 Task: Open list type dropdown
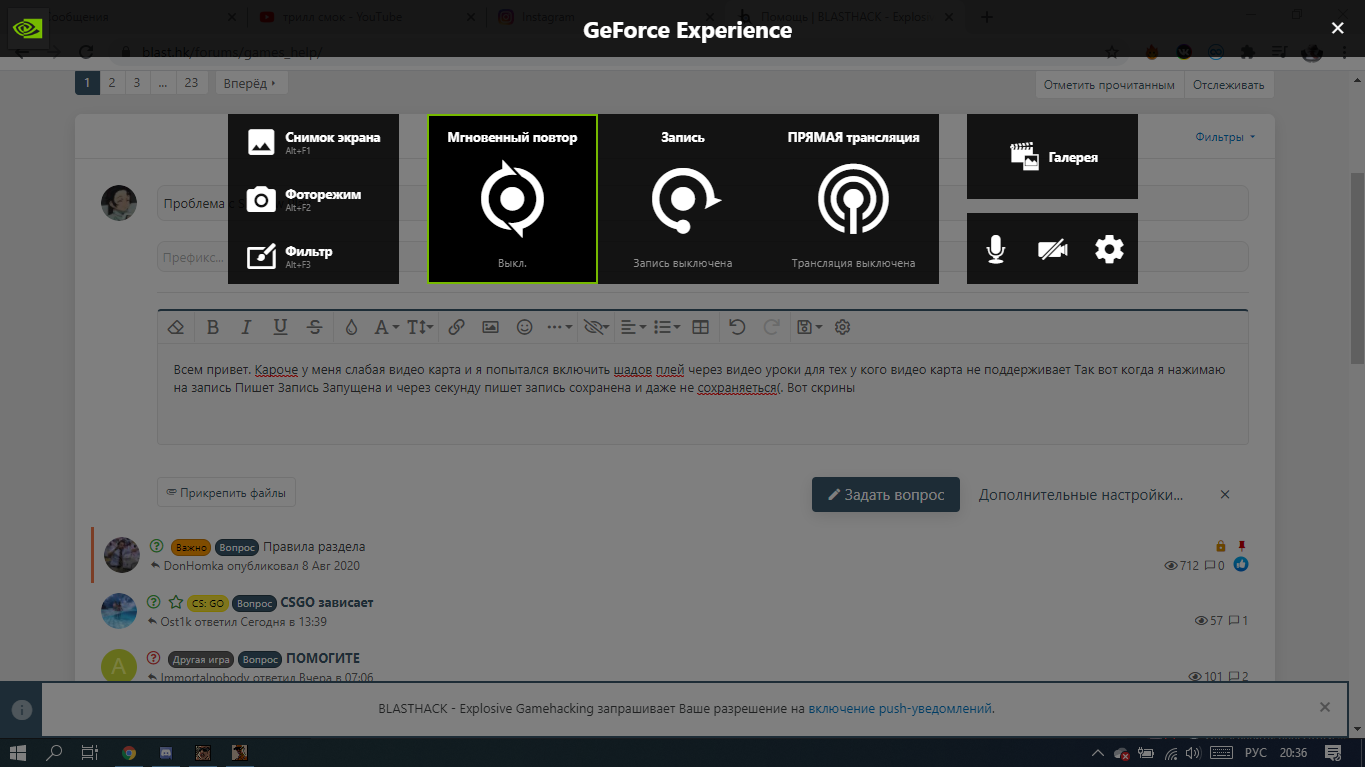coord(666,327)
